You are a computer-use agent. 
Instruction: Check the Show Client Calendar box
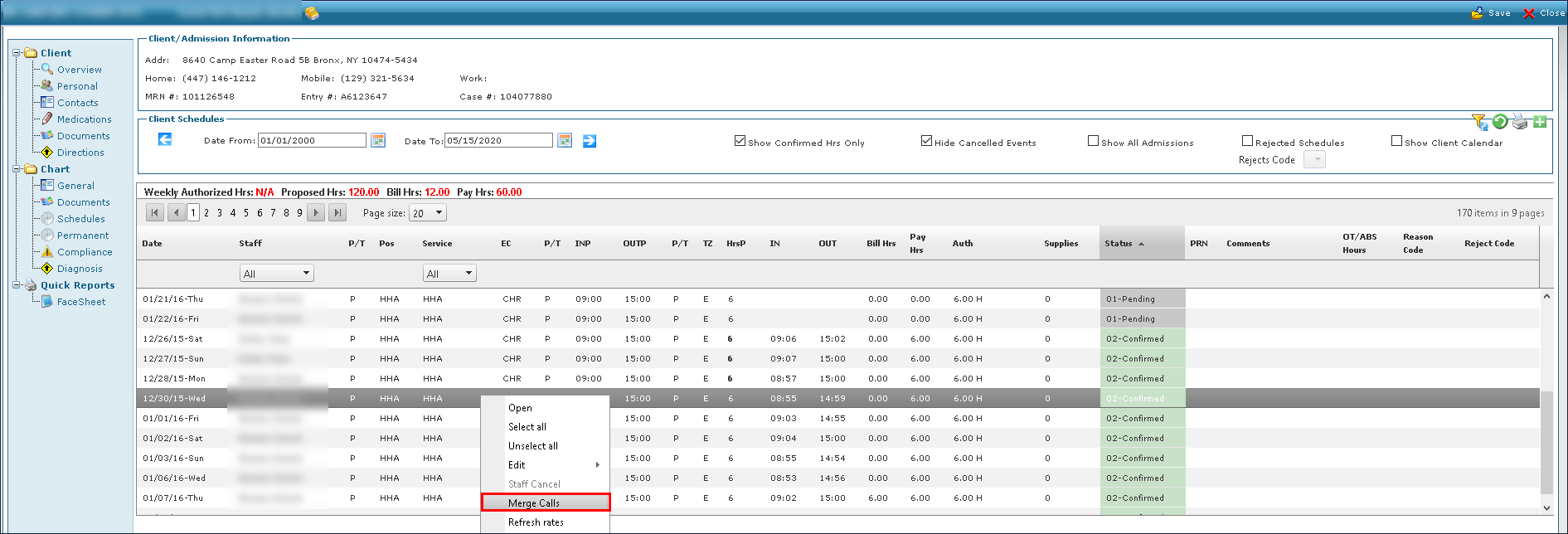(1396, 141)
